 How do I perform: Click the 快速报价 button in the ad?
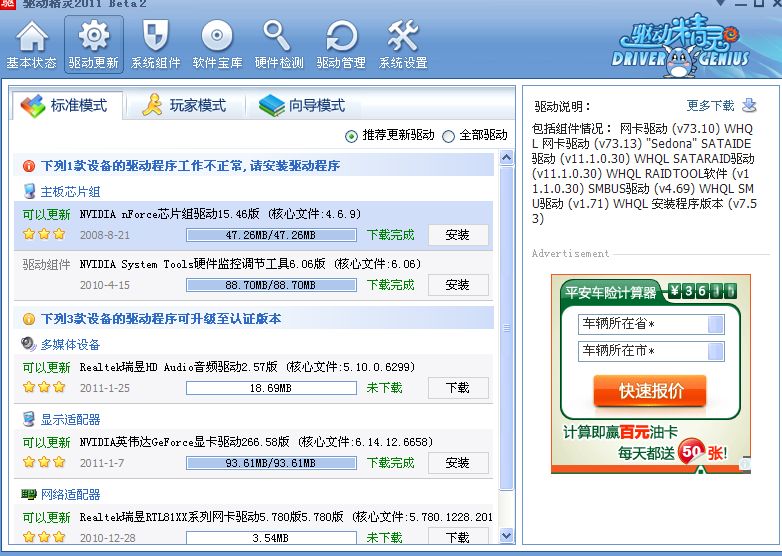[x=650, y=390]
